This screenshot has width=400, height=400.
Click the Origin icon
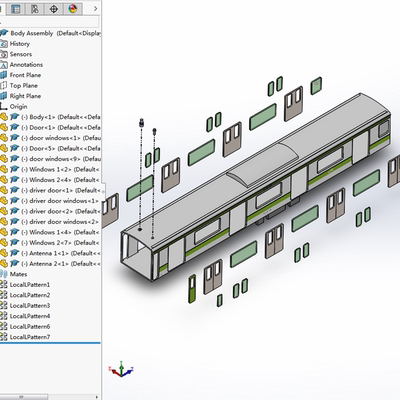point(4,106)
